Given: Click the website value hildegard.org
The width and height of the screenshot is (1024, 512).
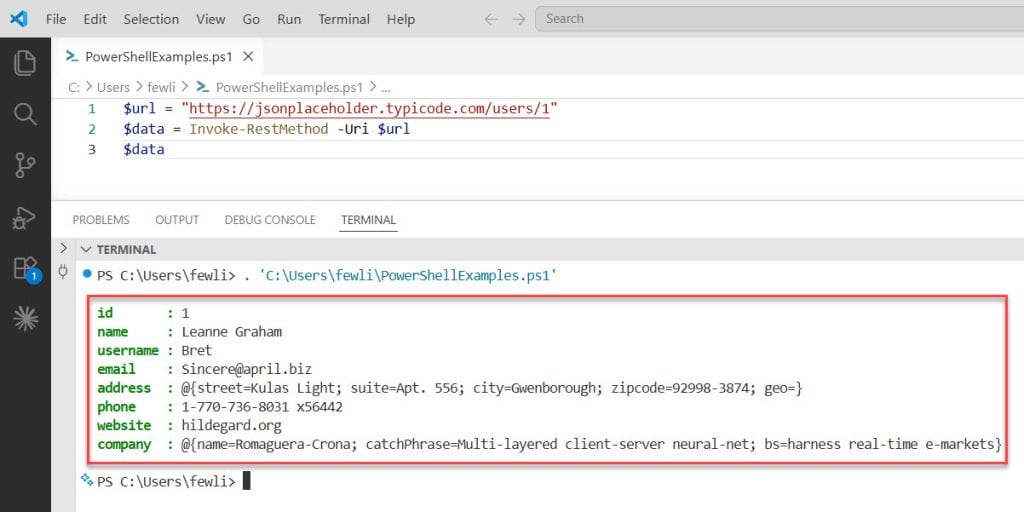Looking at the screenshot, I should pyautogui.click(x=231, y=426).
